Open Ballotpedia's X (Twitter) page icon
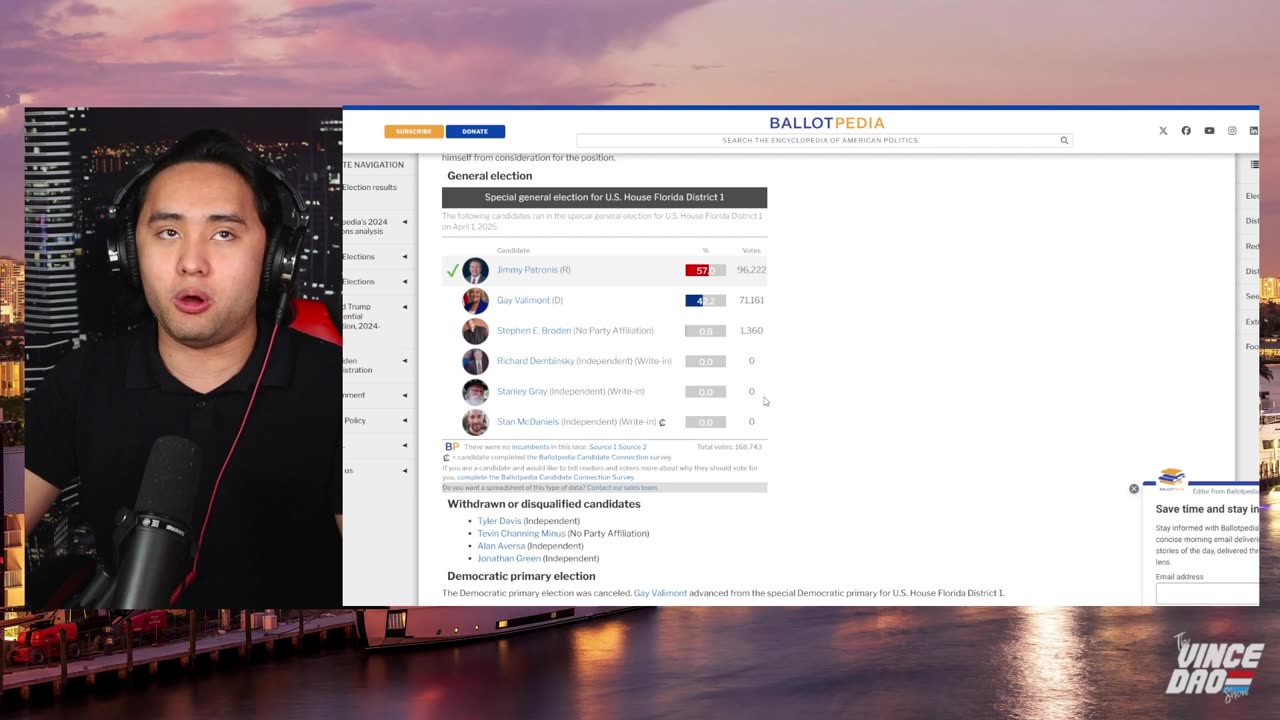Image resolution: width=1280 pixels, height=720 pixels. pos(1163,131)
